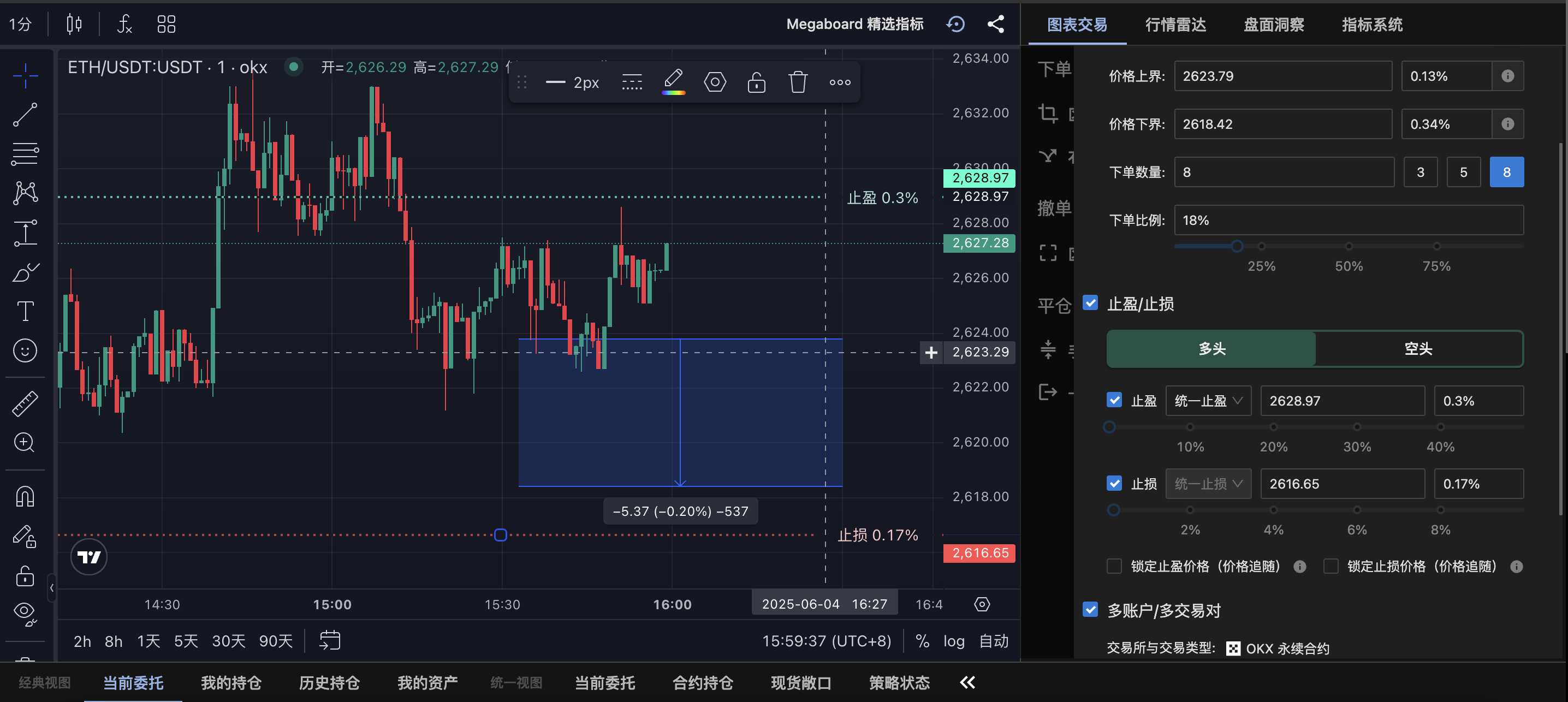Uncheck the 止盈/止损 checkbox

tap(1090, 302)
